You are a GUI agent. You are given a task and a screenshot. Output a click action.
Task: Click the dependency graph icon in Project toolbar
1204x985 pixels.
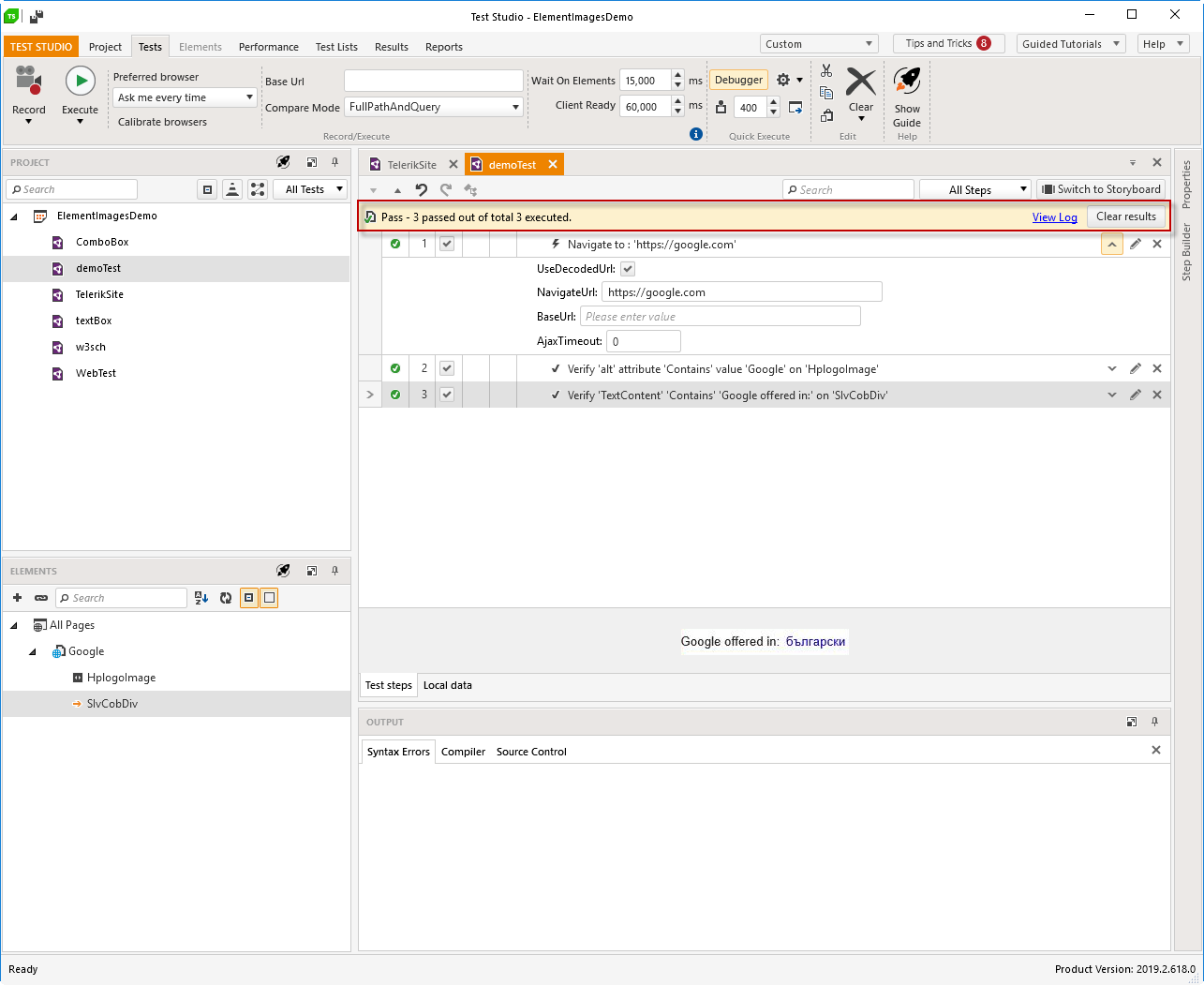pyautogui.click(x=258, y=189)
